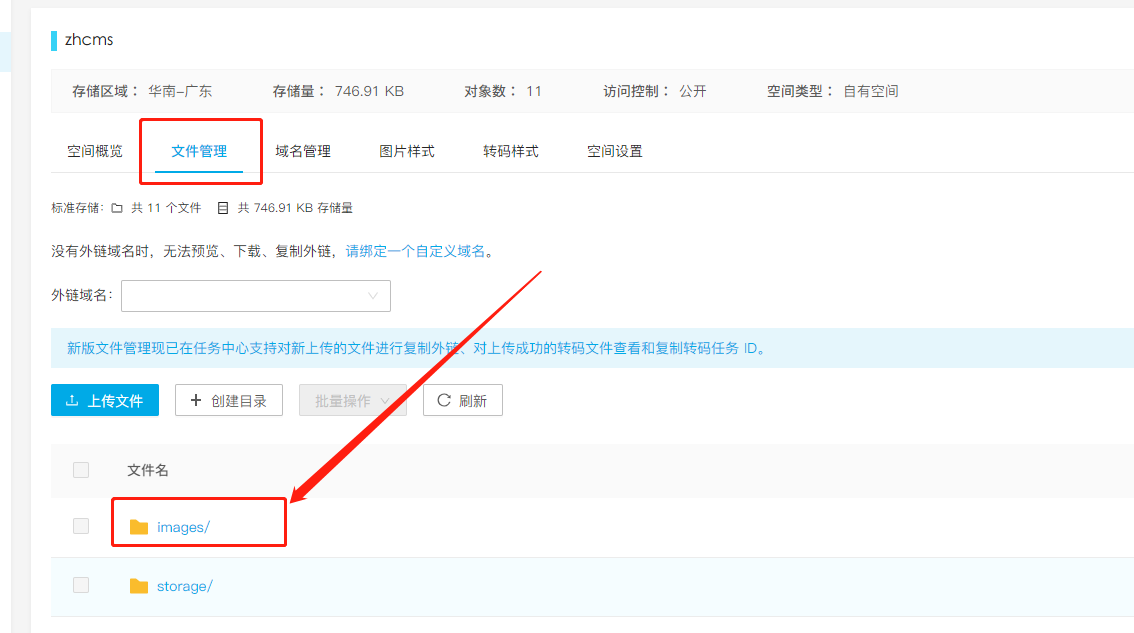Click the upload icon in 上传文件 button
This screenshot has width=1134, height=633.
[x=72, y=401]
